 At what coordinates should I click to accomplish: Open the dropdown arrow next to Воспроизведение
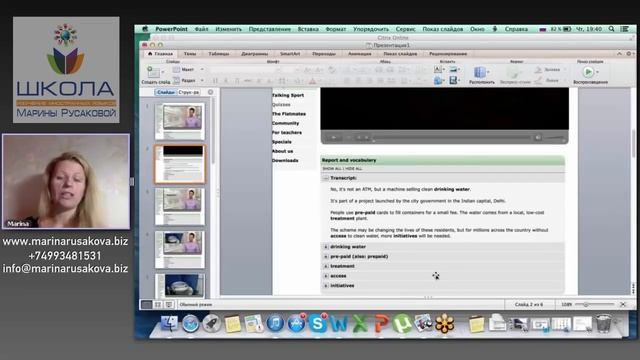pyautogui.click(x=597, y=72)
